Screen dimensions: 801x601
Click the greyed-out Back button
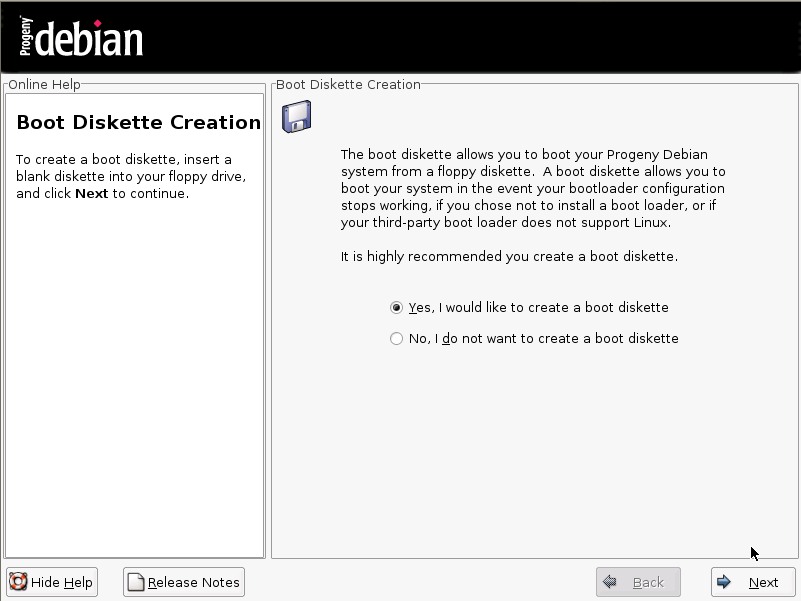coord(638,582)
